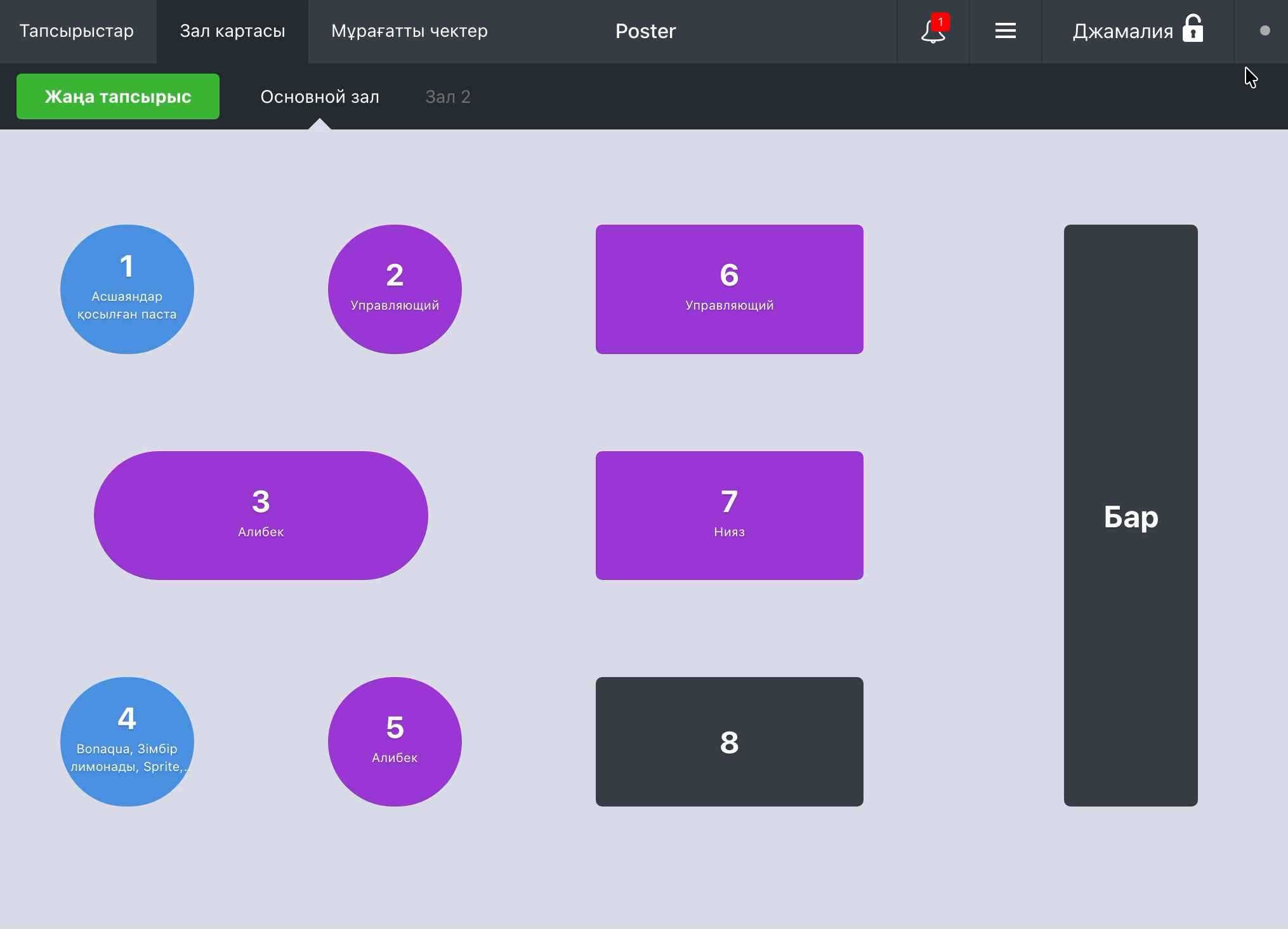Viewport: 1288px width, 929px height.
Task: Switch to the Зал 2 hall
Action: [447, 97]
